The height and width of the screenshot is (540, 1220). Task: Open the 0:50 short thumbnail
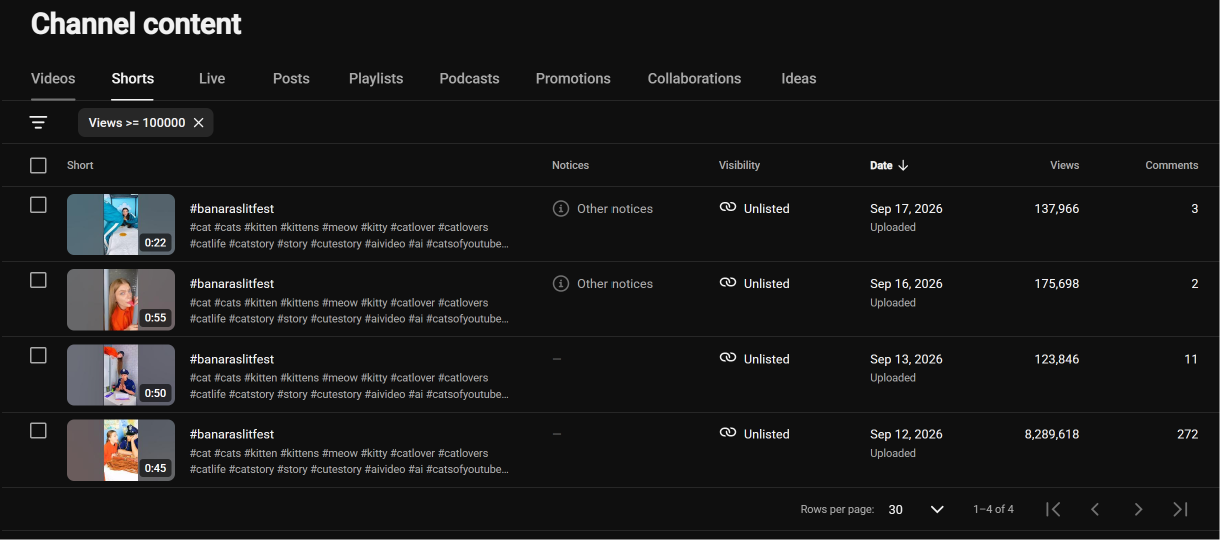coord(121,374)
